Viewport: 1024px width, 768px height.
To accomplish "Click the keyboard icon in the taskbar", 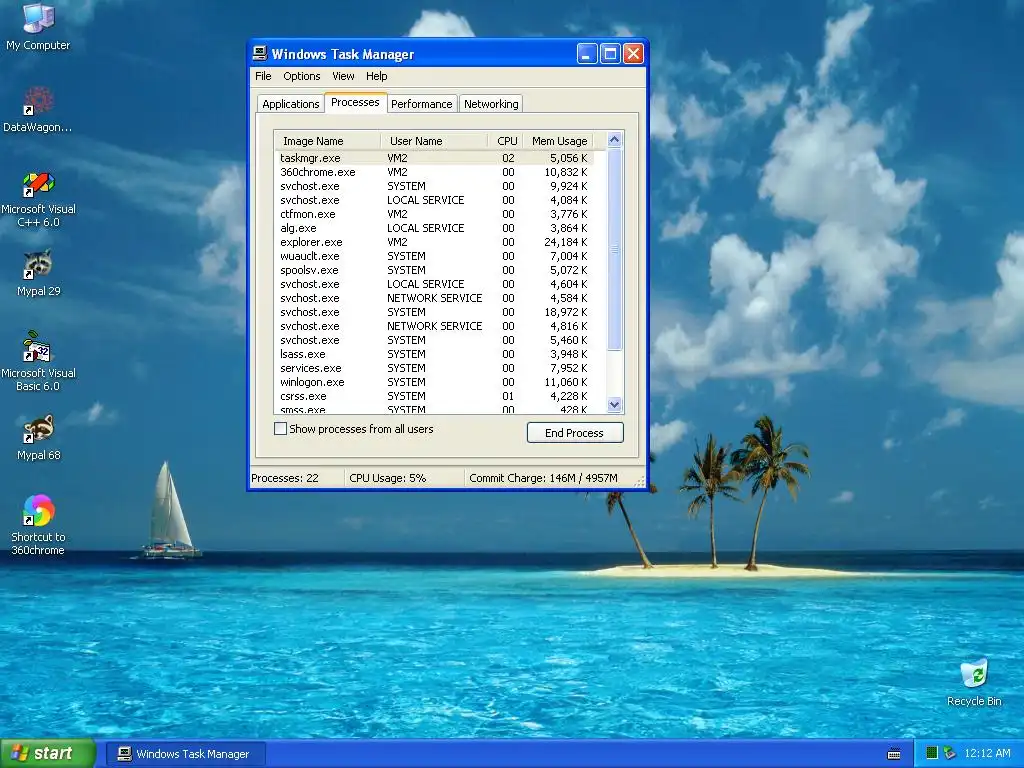I will [894, 754].
